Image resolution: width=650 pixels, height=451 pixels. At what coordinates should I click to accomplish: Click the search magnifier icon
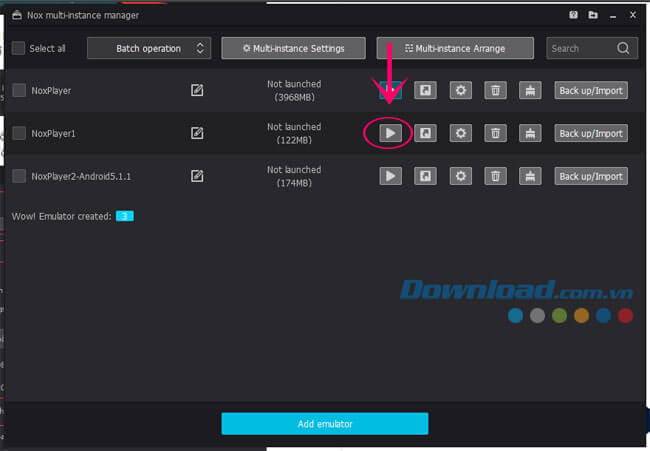(623, 48)
